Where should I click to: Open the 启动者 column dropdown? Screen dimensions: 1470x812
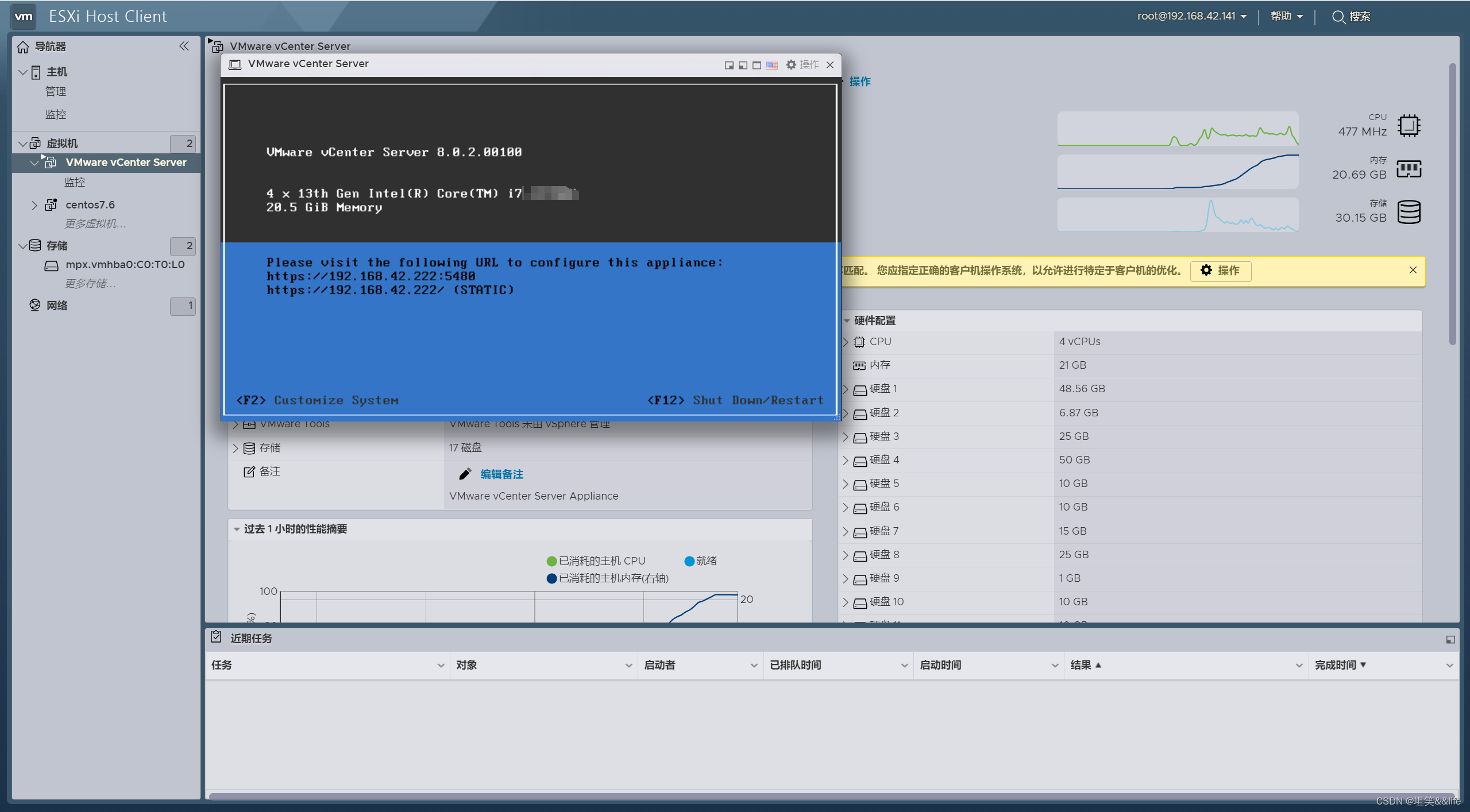[x=754, y=665]
